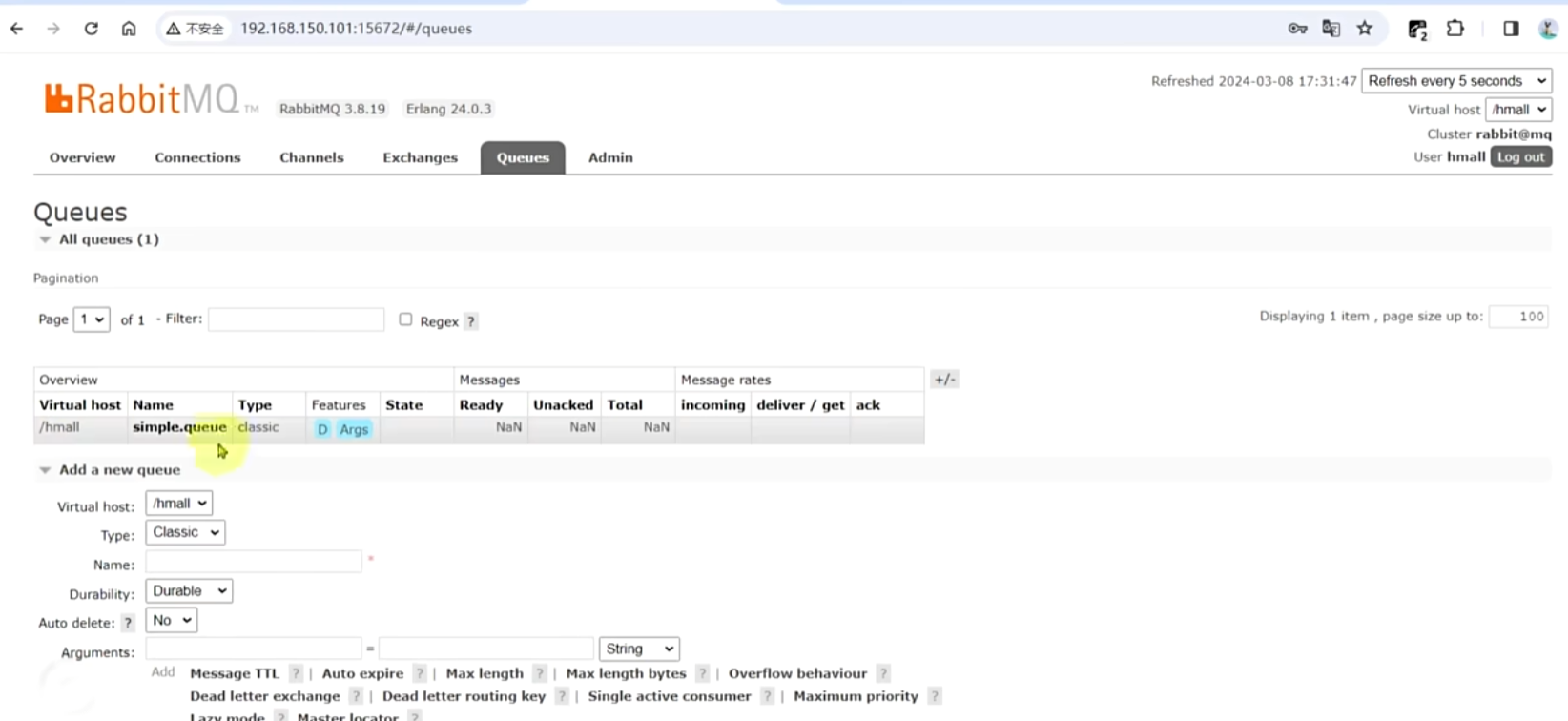Open the Maximum priority help icon
Viewport: 1568px width, 721px height.
(x=935, y=696)
